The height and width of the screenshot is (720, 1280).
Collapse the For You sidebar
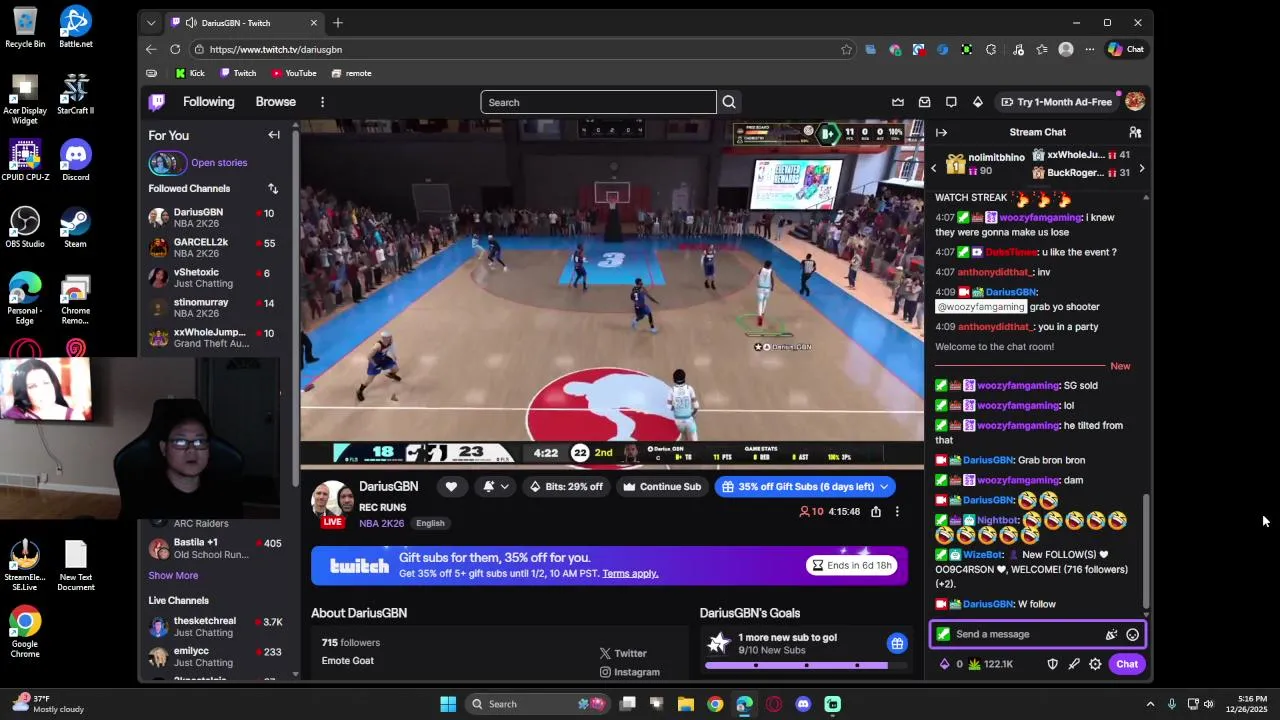tap(274, 135)
